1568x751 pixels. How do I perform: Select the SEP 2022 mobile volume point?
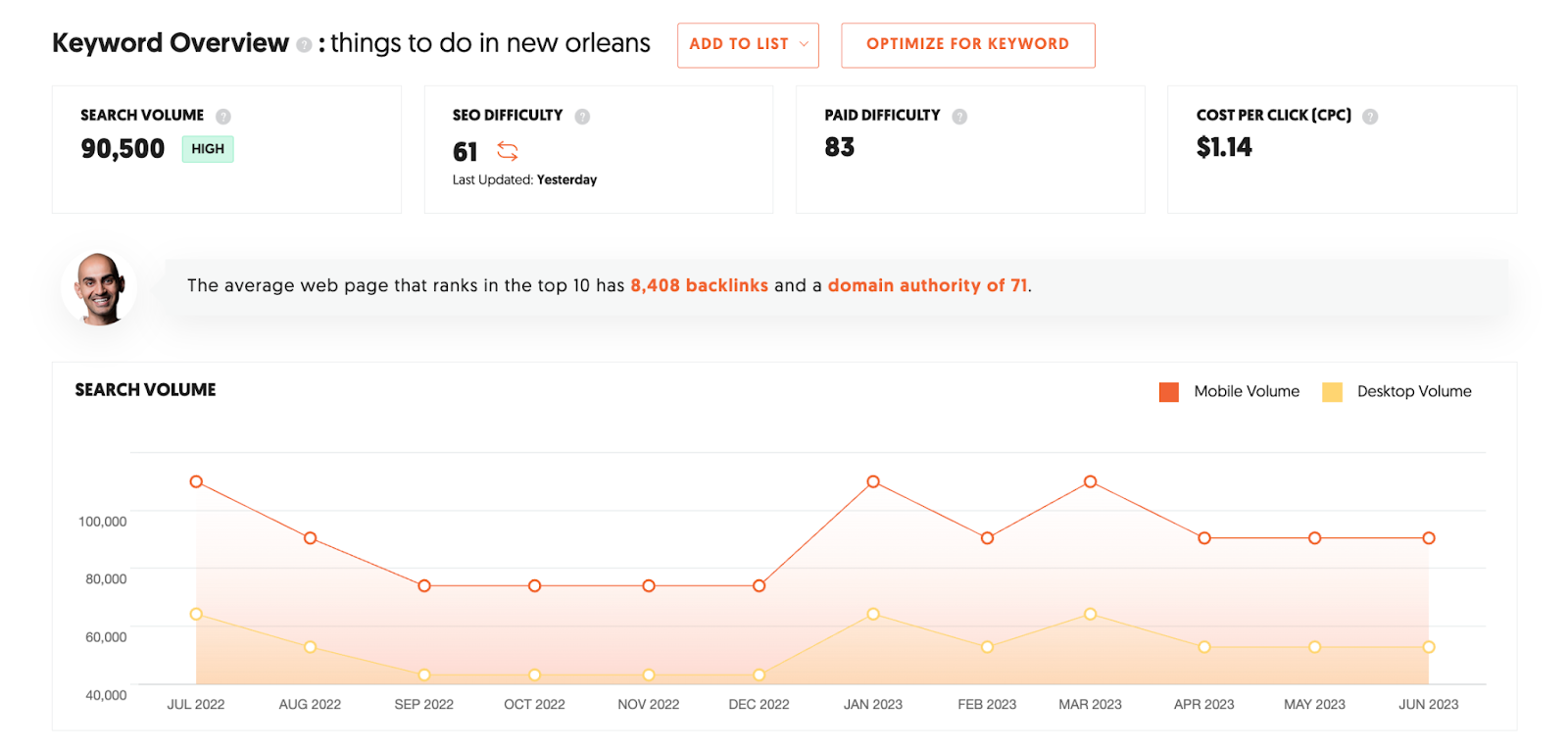pos(424,586)
